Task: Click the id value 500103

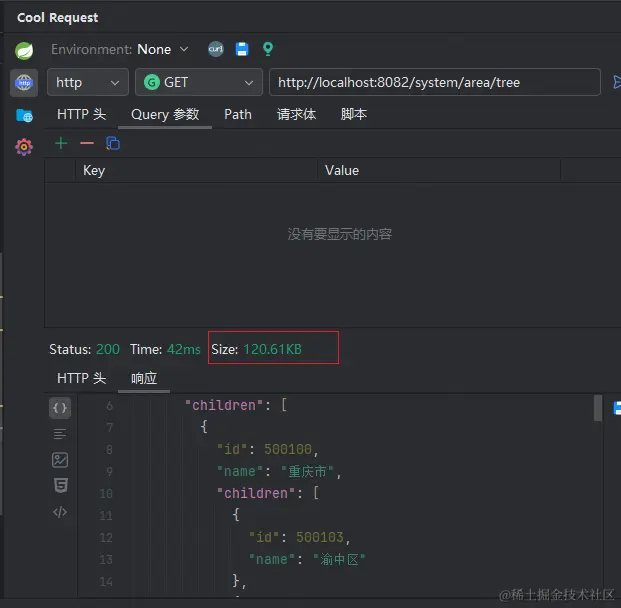Action: [x=320, y=537]
